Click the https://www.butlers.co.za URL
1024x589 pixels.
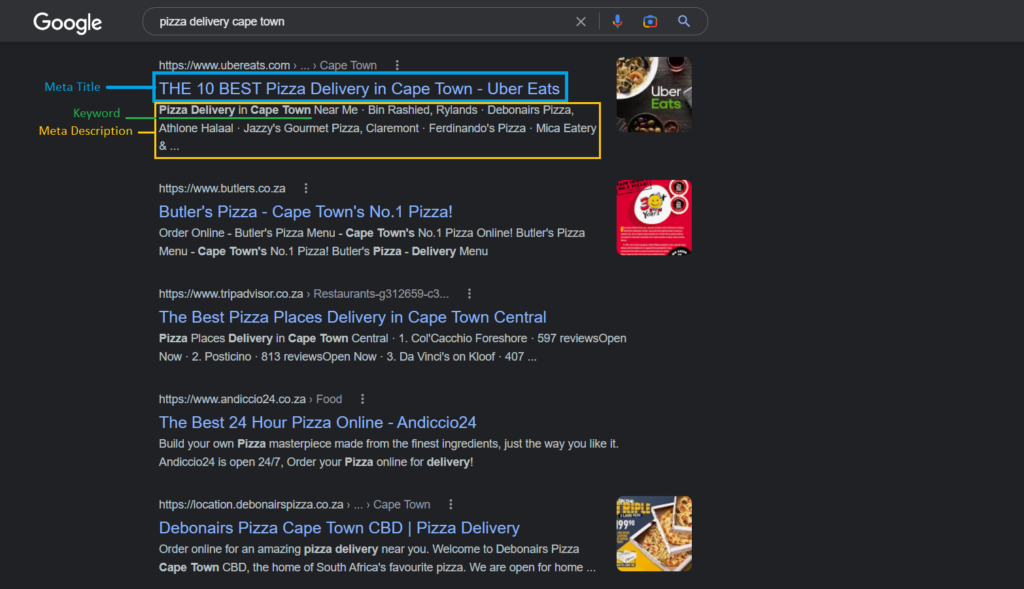point(222,188)
